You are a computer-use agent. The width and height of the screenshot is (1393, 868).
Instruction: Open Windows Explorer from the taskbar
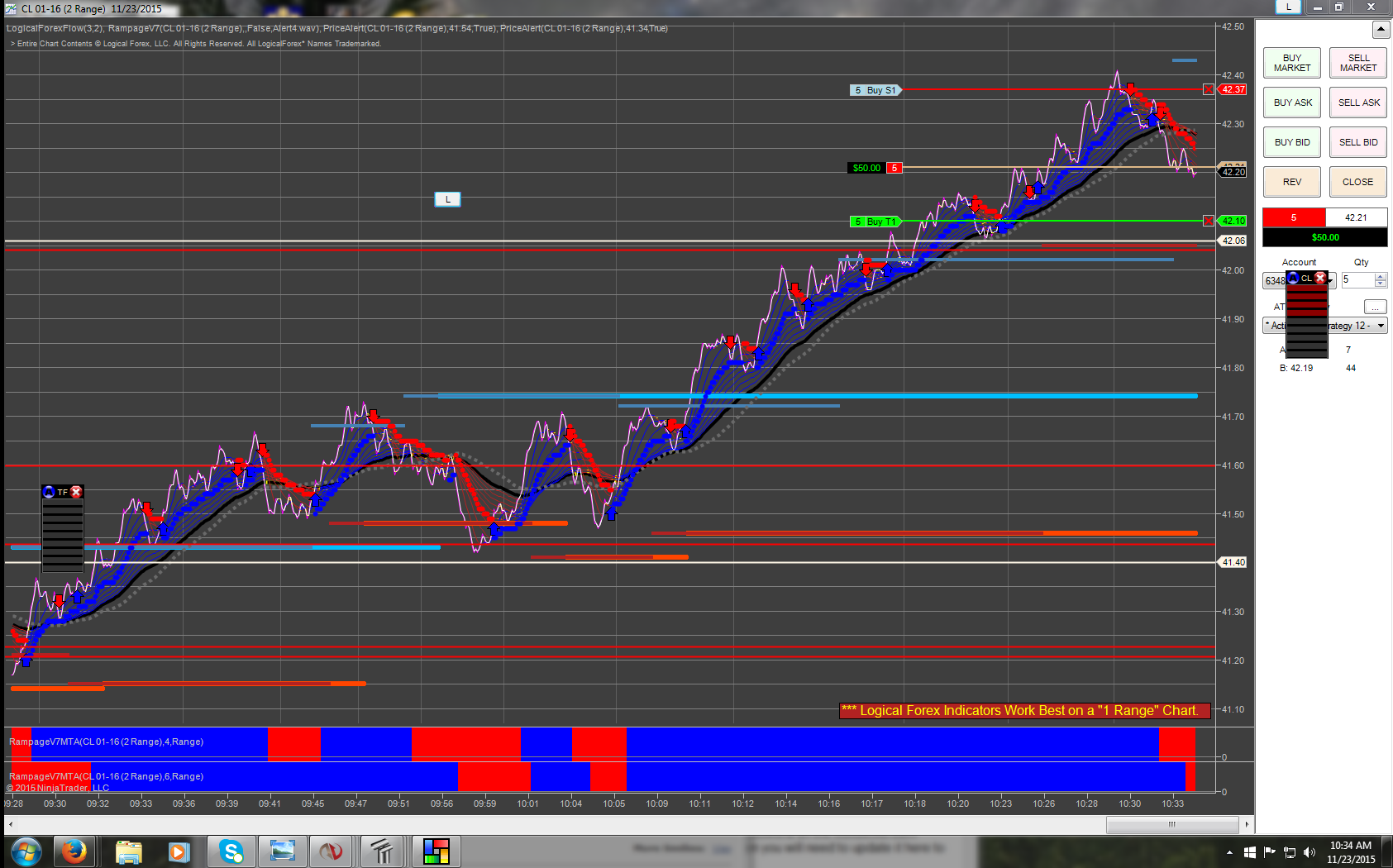point(128,851)
